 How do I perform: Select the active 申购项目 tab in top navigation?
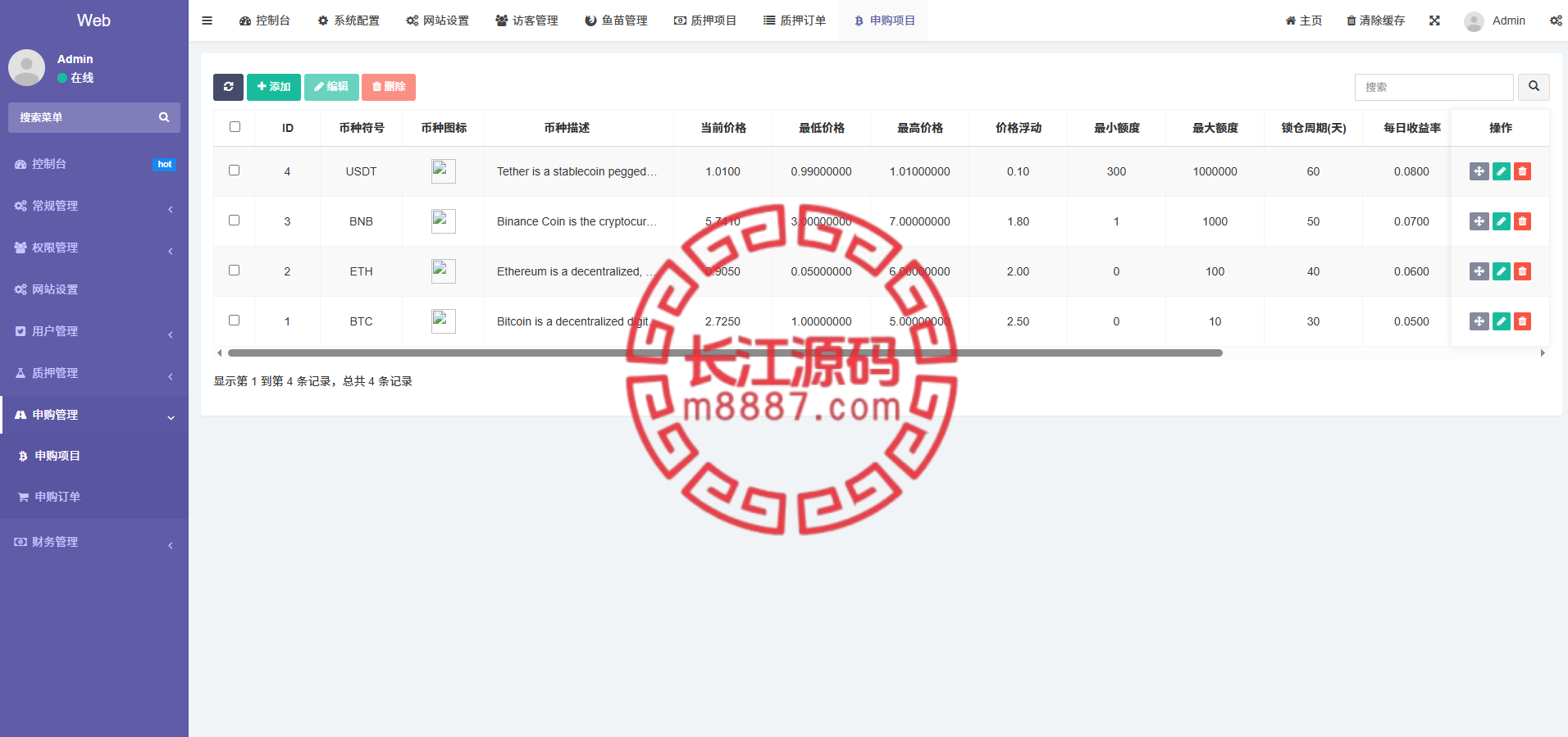884,20
